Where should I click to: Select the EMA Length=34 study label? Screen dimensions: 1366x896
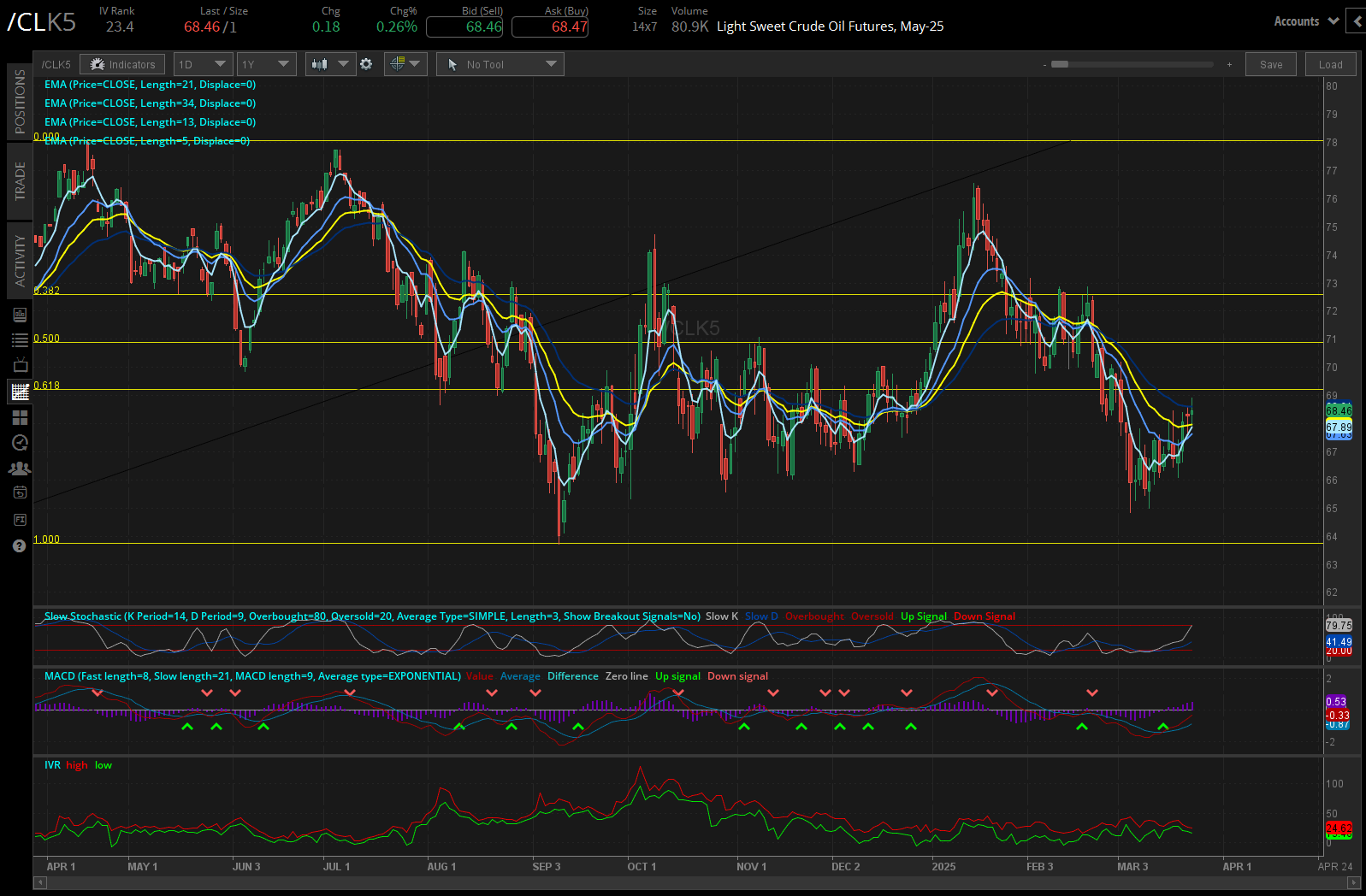[x=150, y=103]
